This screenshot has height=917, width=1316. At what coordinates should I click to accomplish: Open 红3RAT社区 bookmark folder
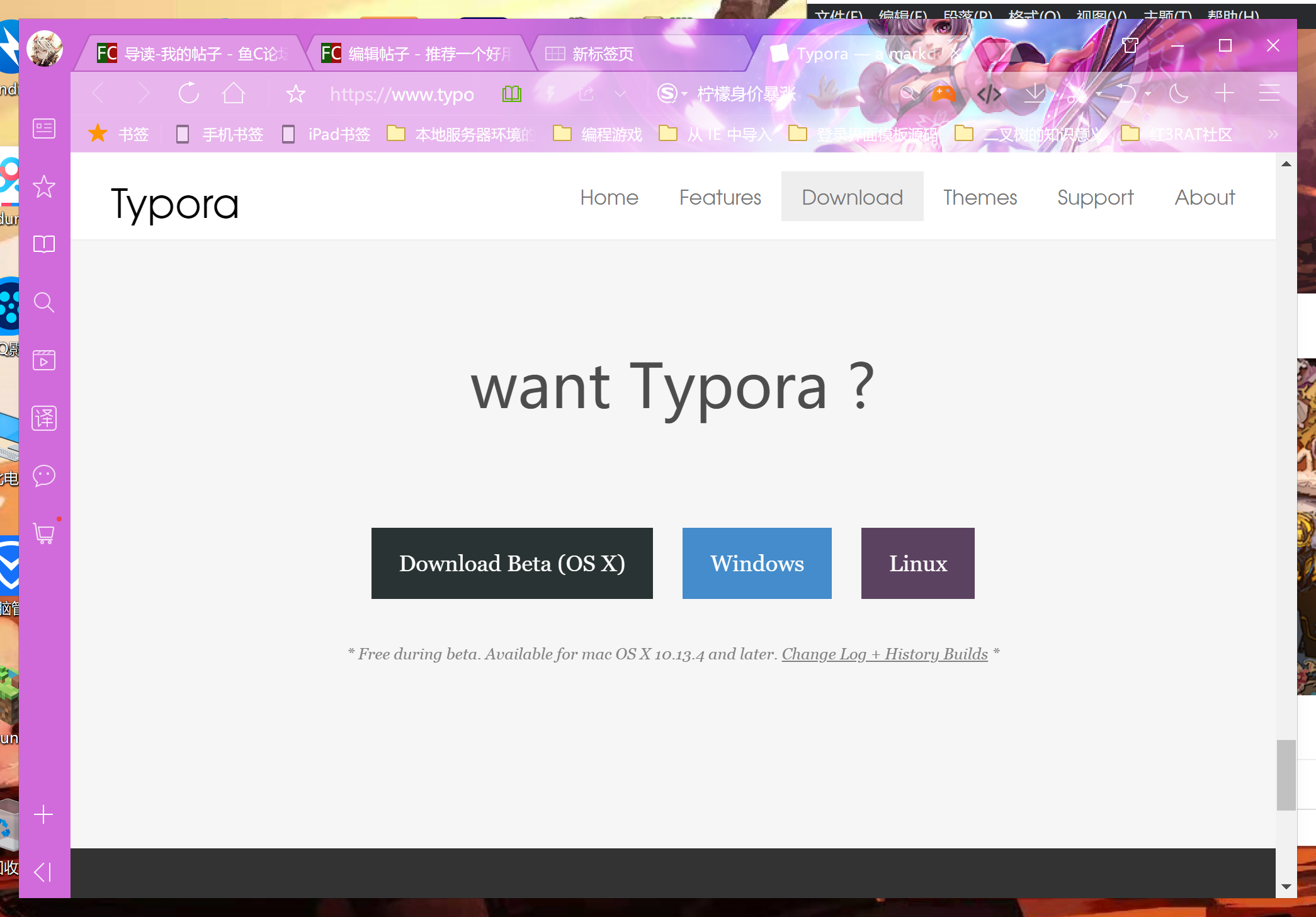click(1177, 134)
